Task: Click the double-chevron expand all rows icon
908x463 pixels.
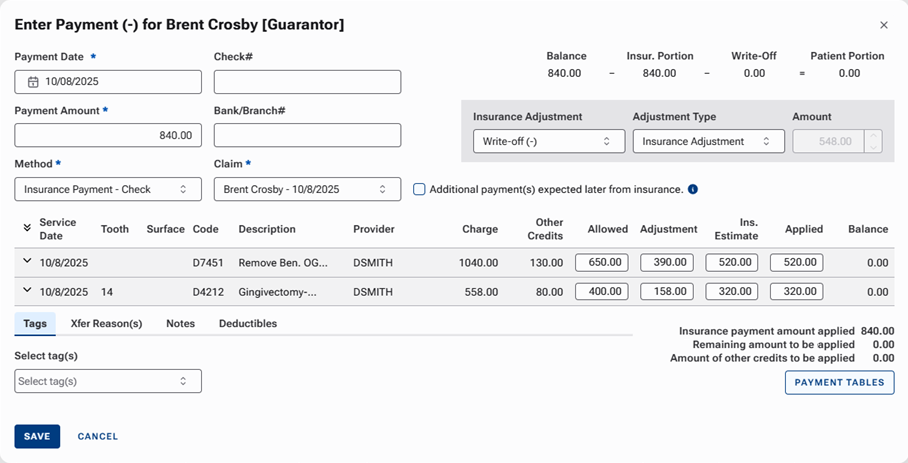Action: [x=27, y=229]
